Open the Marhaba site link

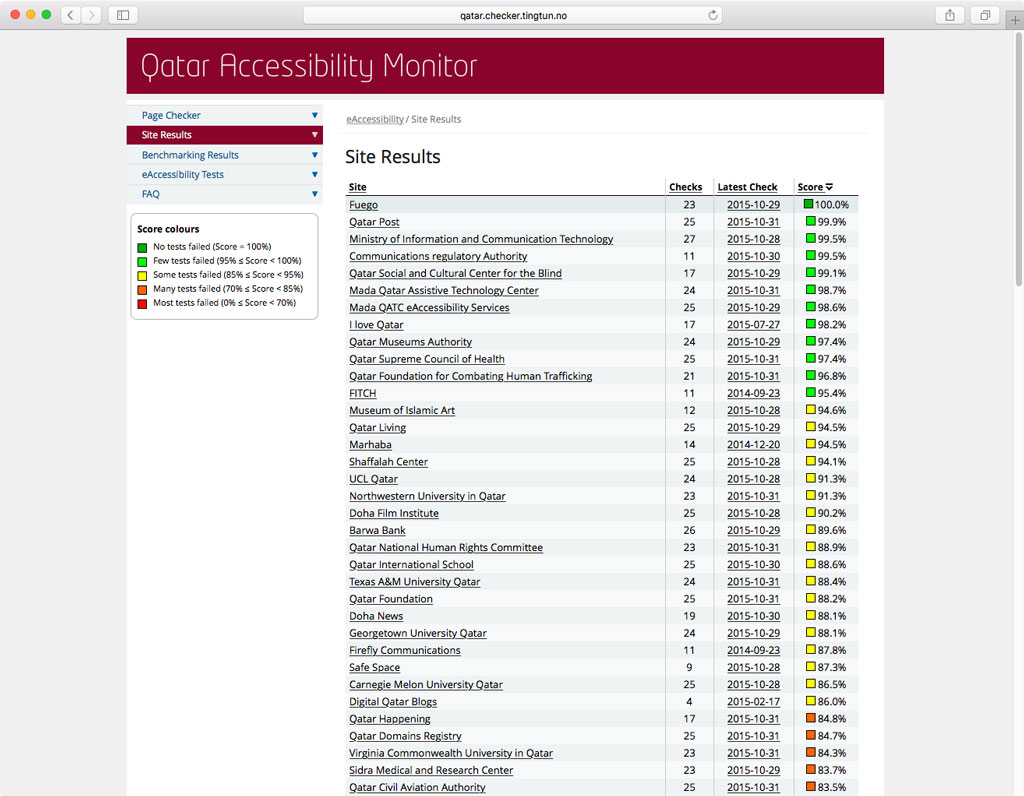click(370, 445)
